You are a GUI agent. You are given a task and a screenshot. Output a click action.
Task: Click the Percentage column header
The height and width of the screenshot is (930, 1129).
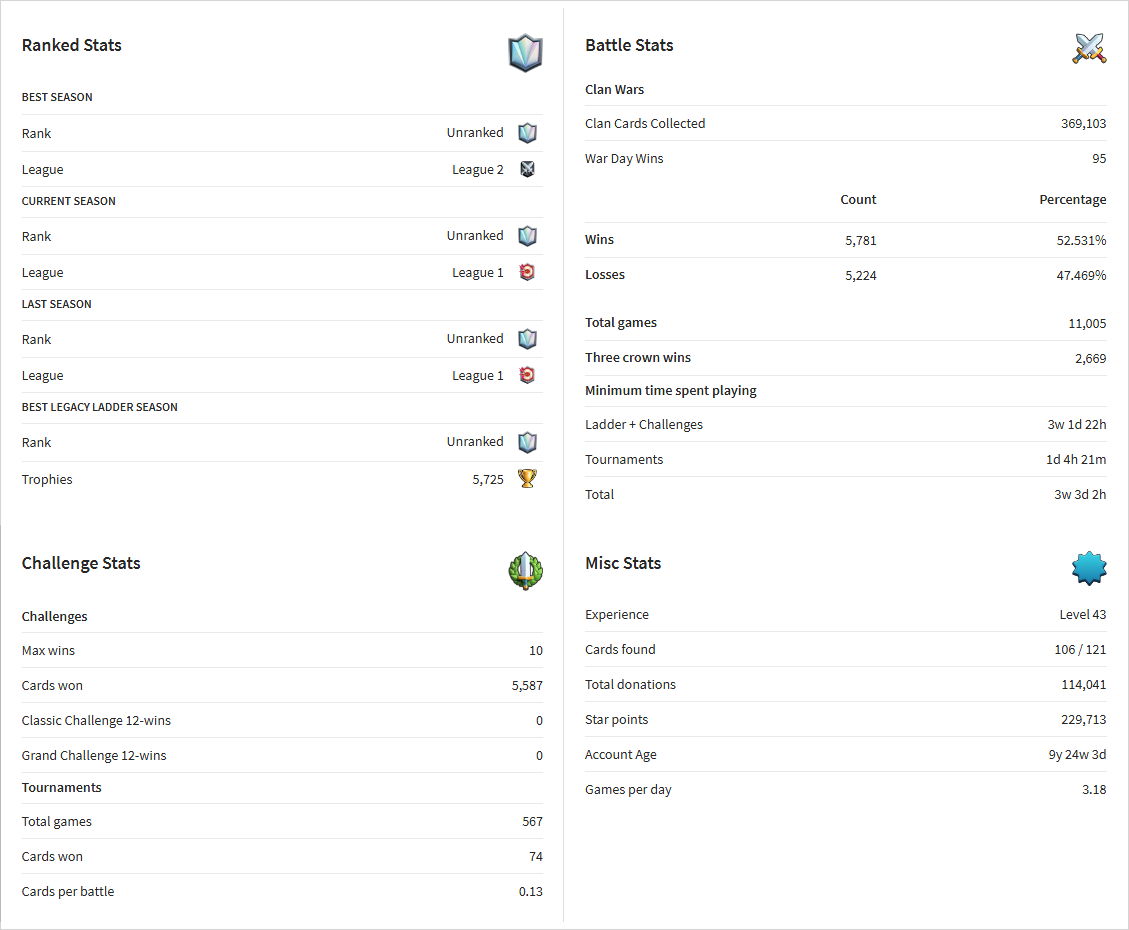1072,199
